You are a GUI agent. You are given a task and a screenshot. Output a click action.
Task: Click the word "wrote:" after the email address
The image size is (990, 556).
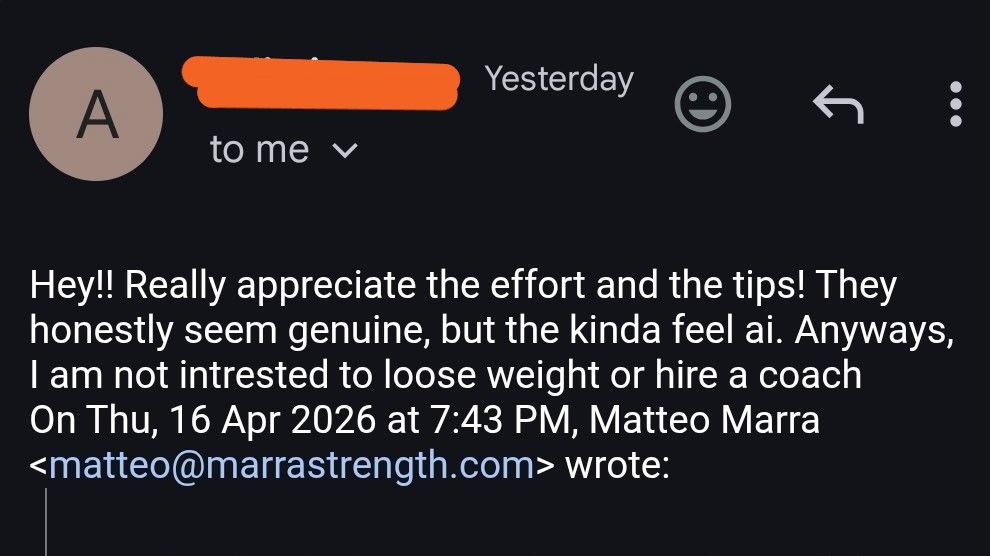click(x=617, y=466)
